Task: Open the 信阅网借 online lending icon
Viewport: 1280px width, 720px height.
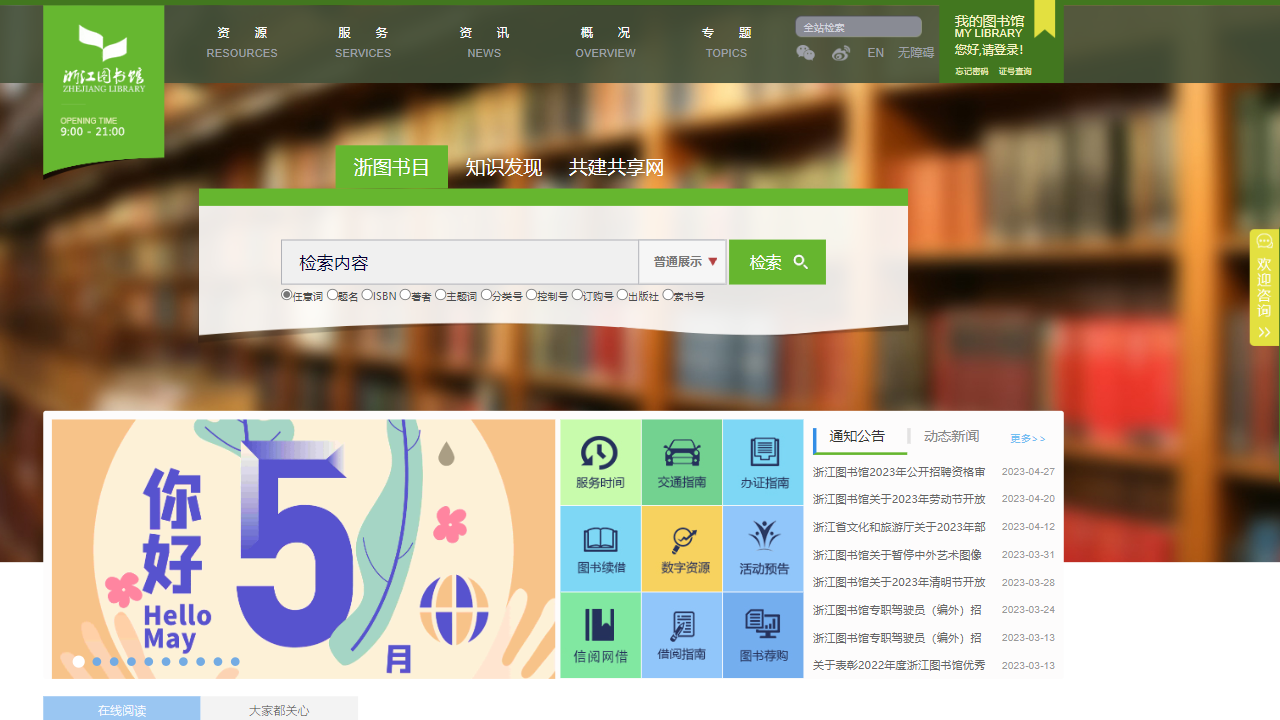Action: 600,634
